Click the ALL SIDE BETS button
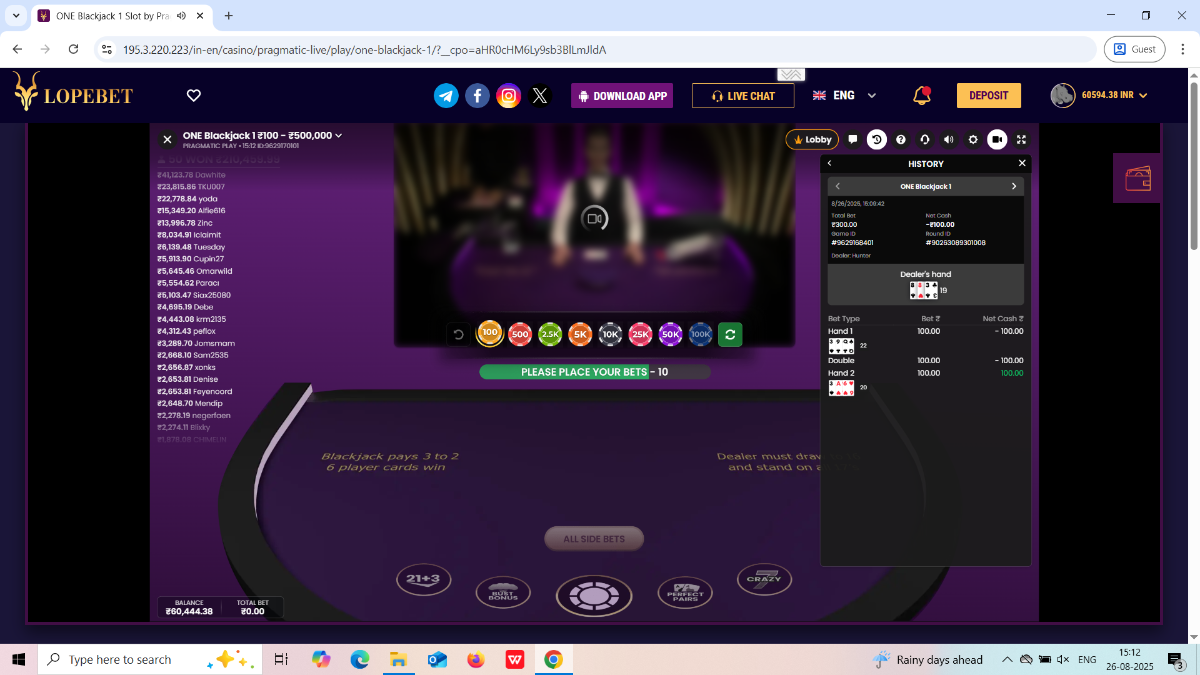The image size is (1200, 675). (x=594, y=539)
